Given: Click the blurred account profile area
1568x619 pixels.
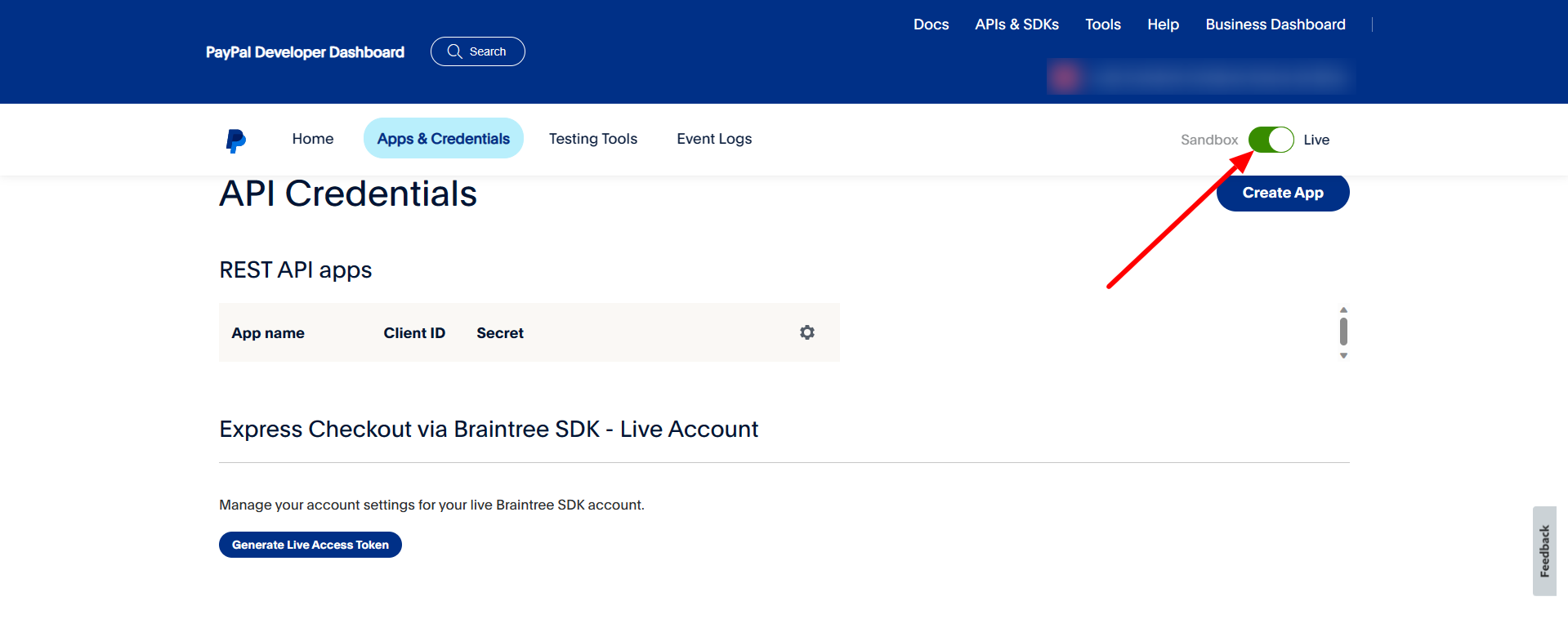Looking at the screenshot, I should coord(1201,77).
